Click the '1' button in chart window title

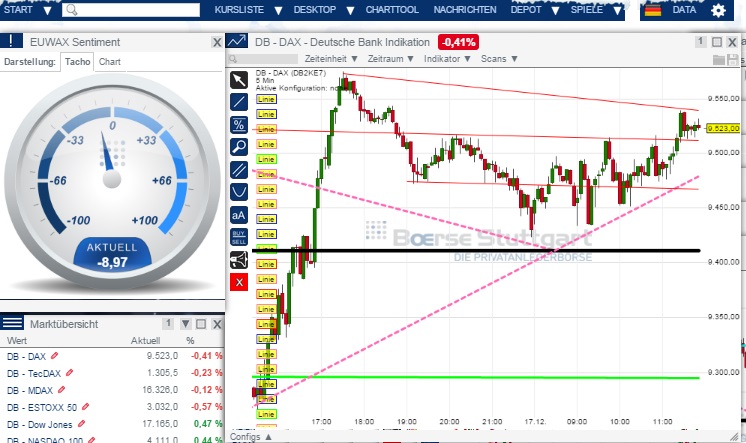700,42
